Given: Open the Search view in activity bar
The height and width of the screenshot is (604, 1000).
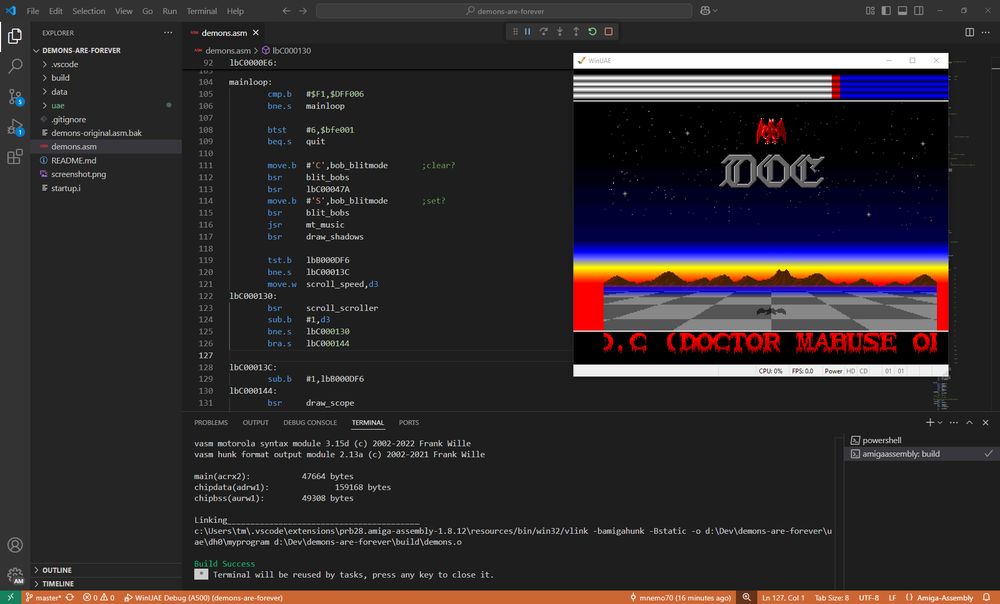Looking at the screenshot, I should pyautogui.click(x=15, y=66).
